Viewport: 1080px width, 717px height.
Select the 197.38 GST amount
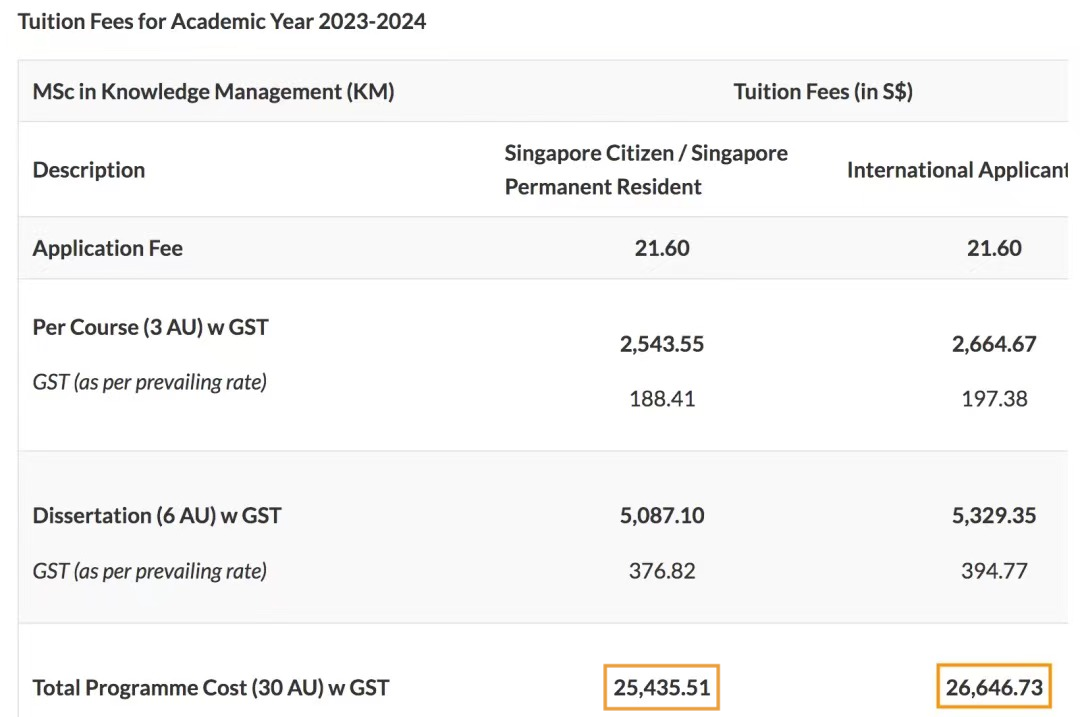pyautogui.click(x=994, y=399)
